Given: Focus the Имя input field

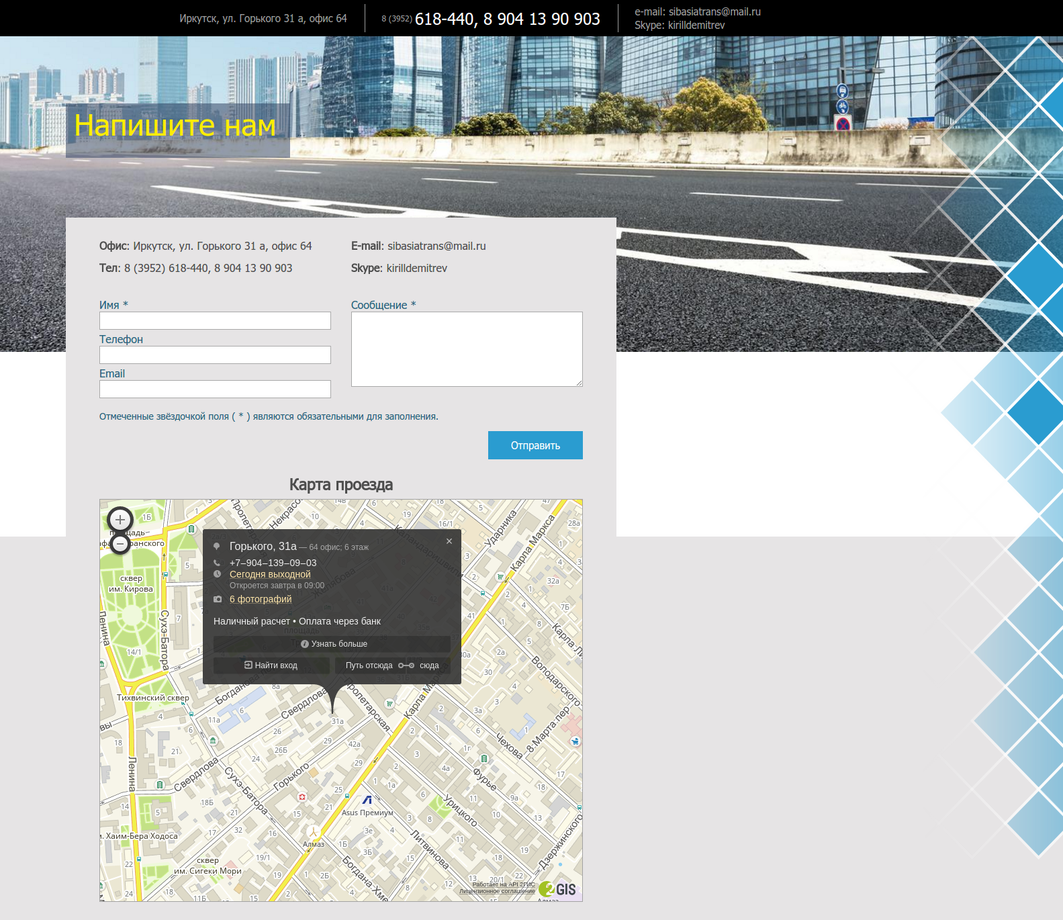Looking at the screenshot, I should coord(215,321).
